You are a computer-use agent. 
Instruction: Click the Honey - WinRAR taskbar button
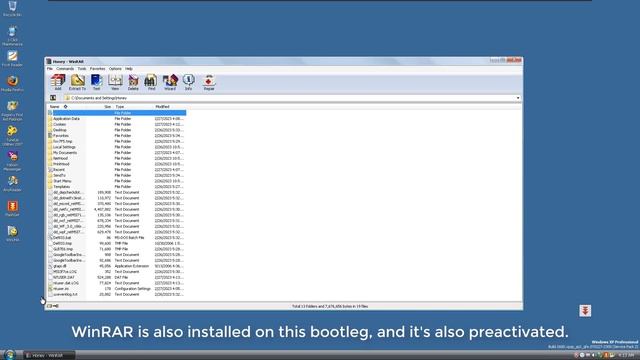click(49, 355)
